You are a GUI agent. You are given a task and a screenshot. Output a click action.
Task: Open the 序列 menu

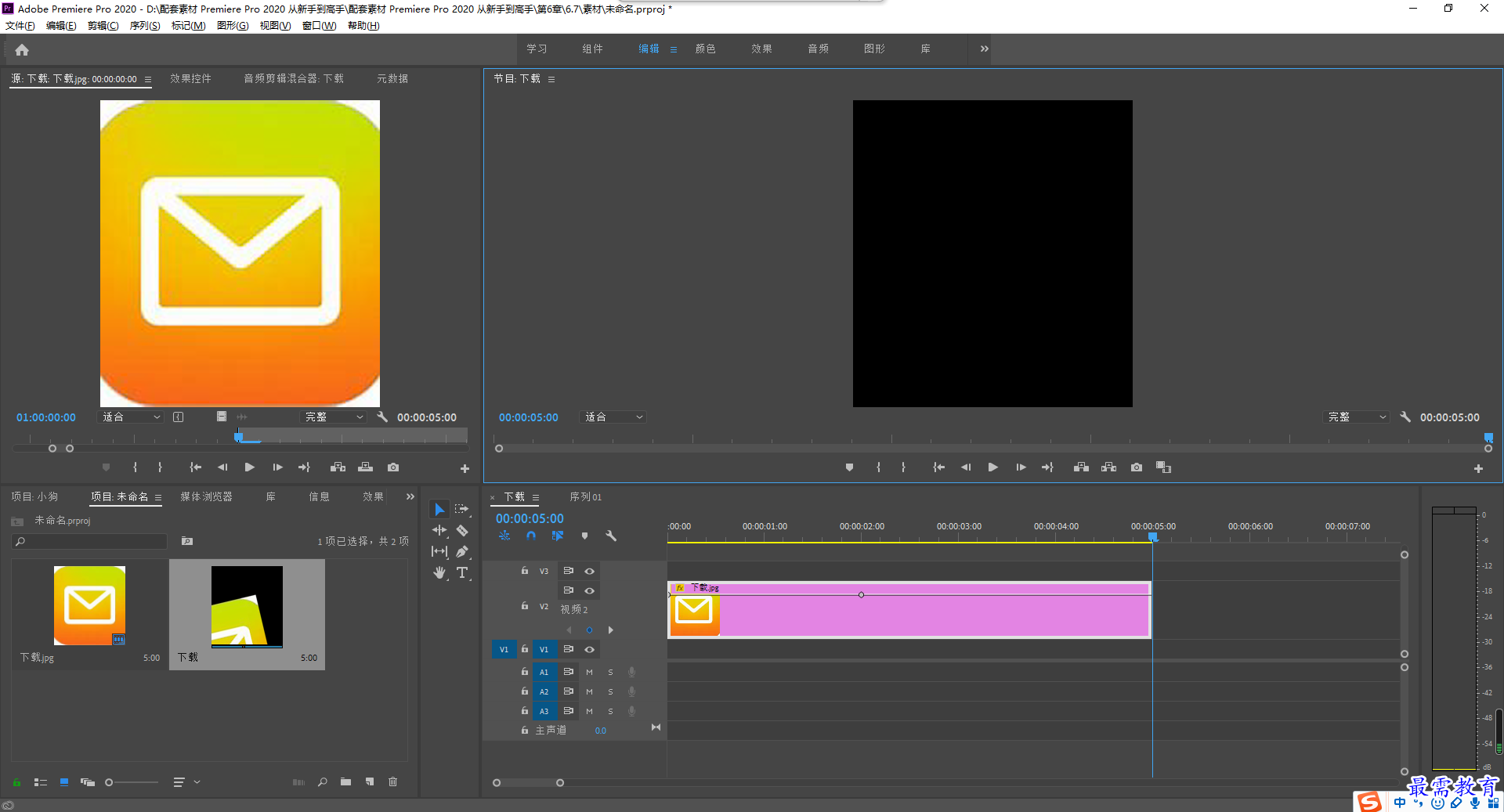click(145, 26)
